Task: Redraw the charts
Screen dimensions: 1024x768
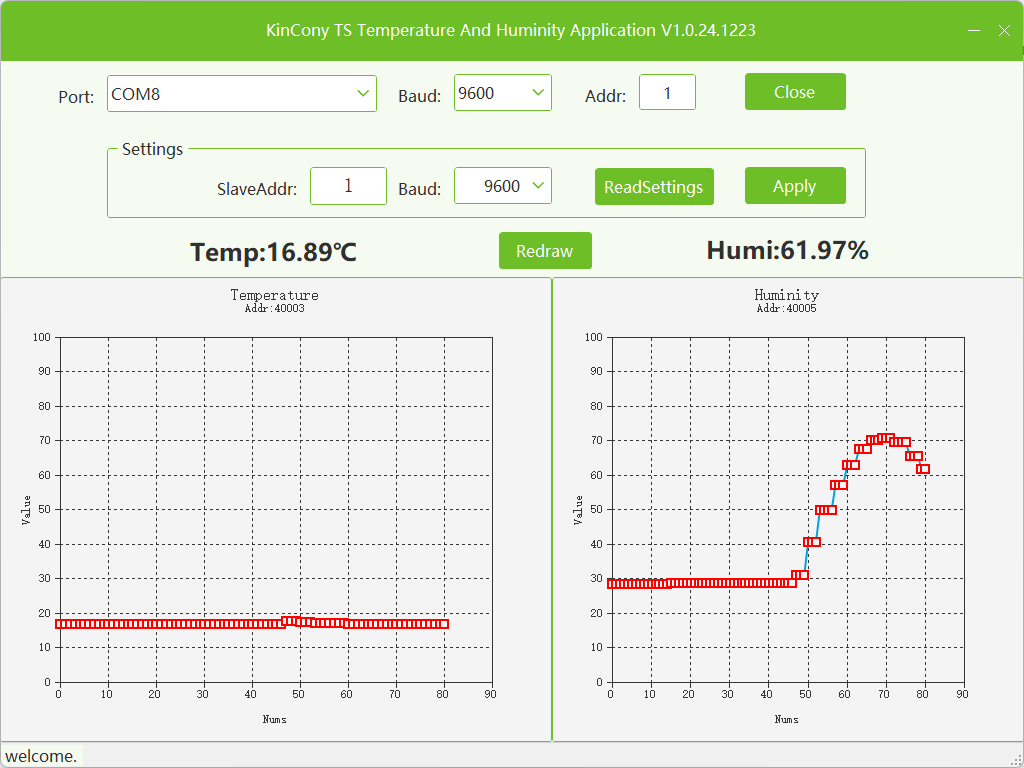Action: point(545,251)
